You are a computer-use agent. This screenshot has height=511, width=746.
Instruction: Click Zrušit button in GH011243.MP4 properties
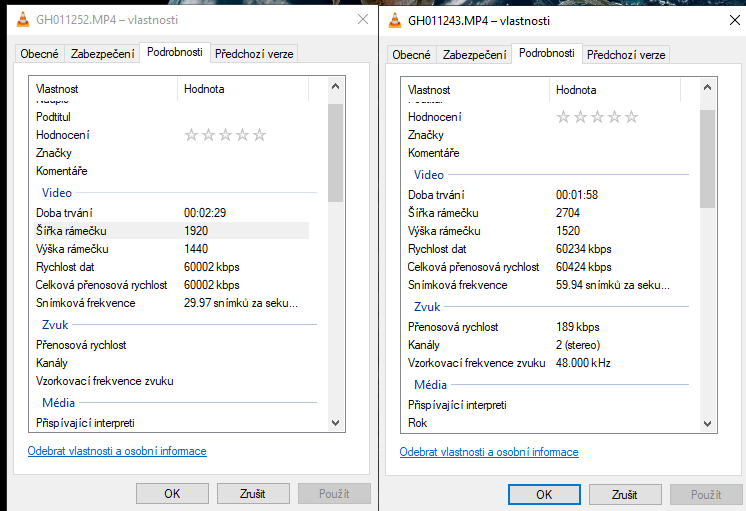[x=625, y=494]
